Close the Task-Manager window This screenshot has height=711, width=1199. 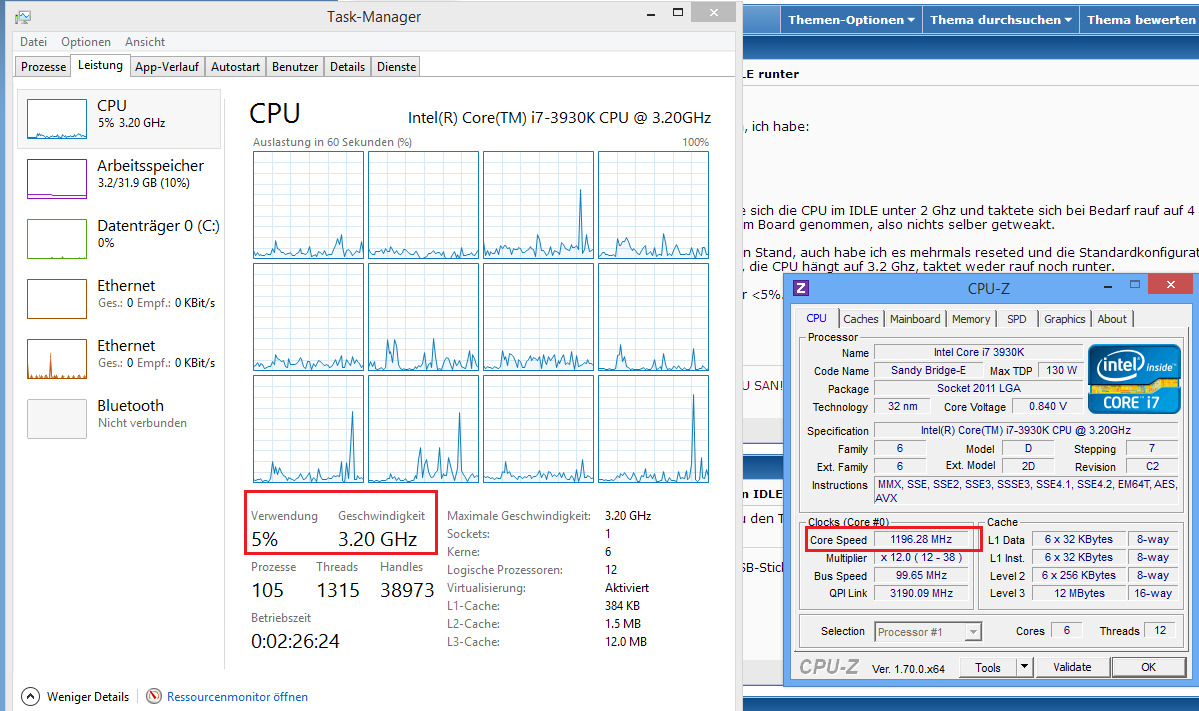point(714,12)
